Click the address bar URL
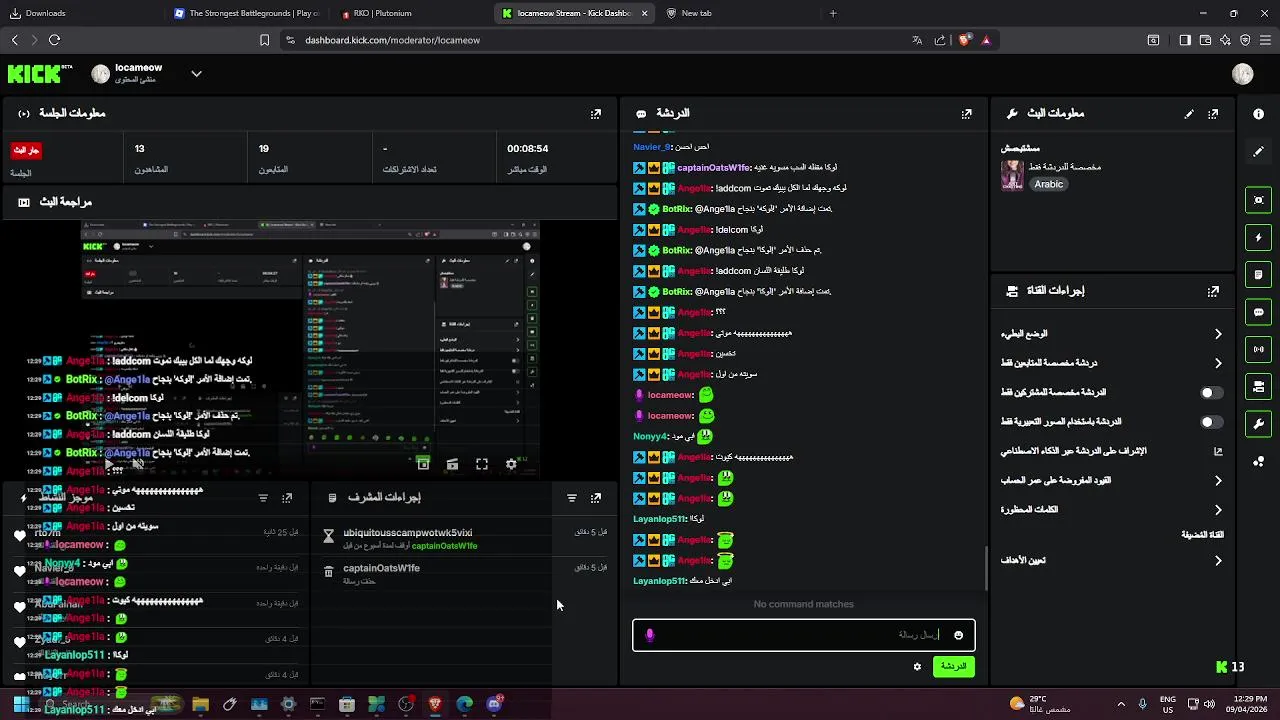The width and height of the screenshot is (1280, 720). point(392,40)
